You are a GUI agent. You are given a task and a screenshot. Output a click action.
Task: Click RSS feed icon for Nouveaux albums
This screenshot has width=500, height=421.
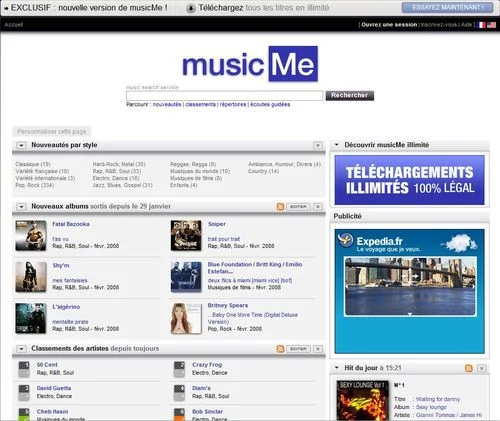[x=280, y=207]
